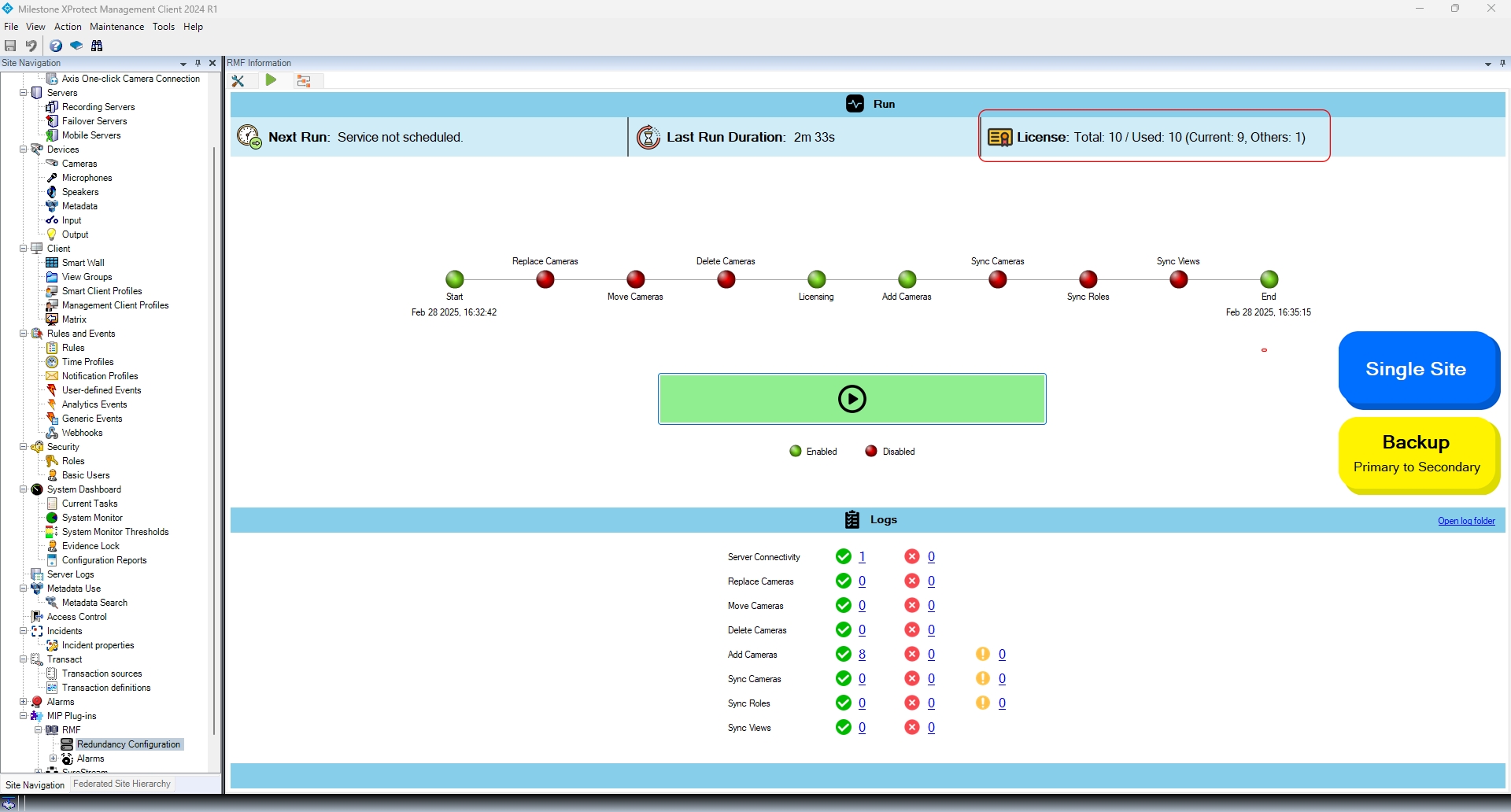Toggle the Replace Cameras step circle
The height and width of the screenshot is (812, 1511).
coord(545,279)
